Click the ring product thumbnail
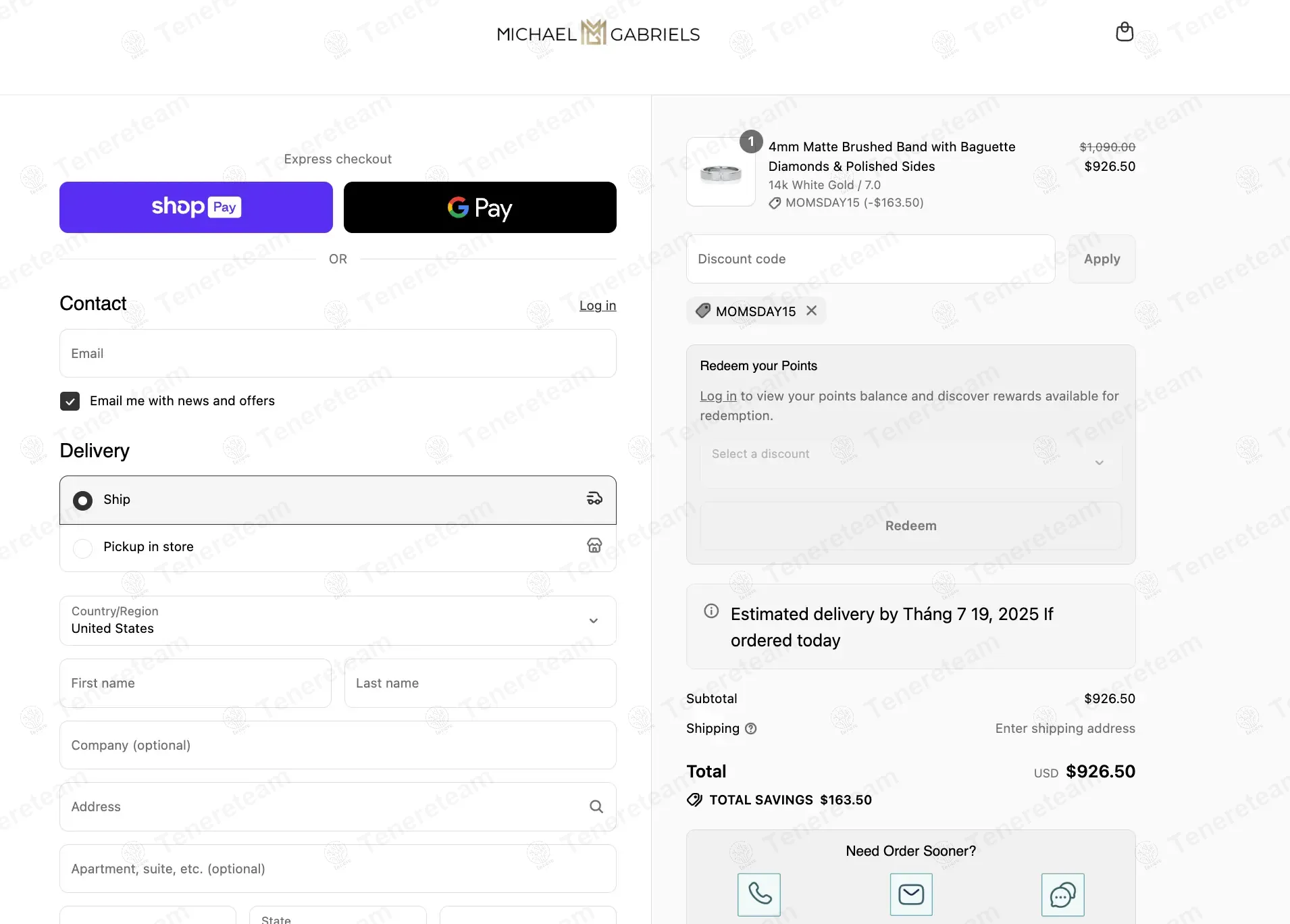The height and width of the screenshot is (924, 1290). 721,172
